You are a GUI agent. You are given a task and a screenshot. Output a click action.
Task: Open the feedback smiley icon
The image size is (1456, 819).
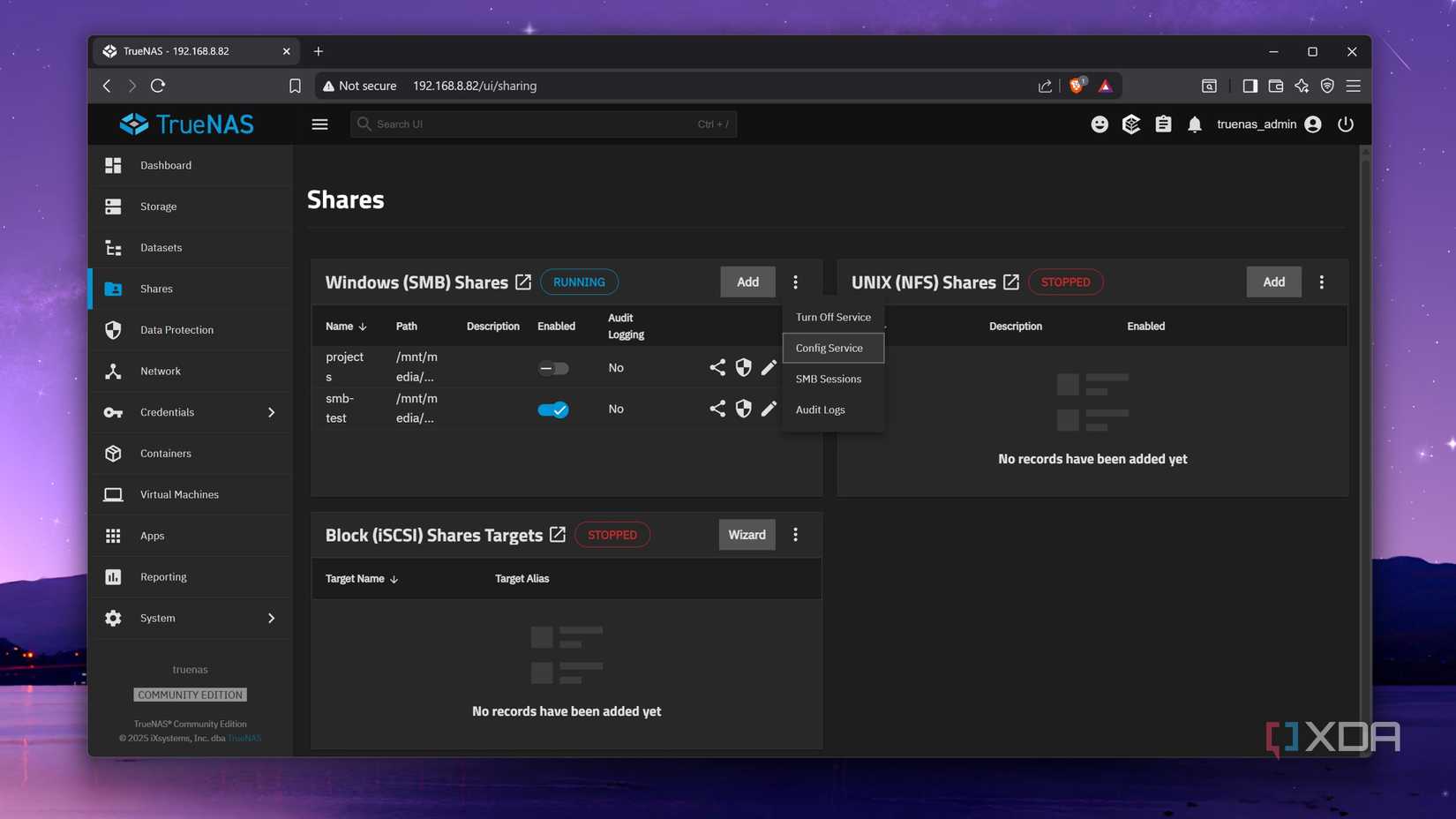pyautogui.click(x=1100, y=124)
